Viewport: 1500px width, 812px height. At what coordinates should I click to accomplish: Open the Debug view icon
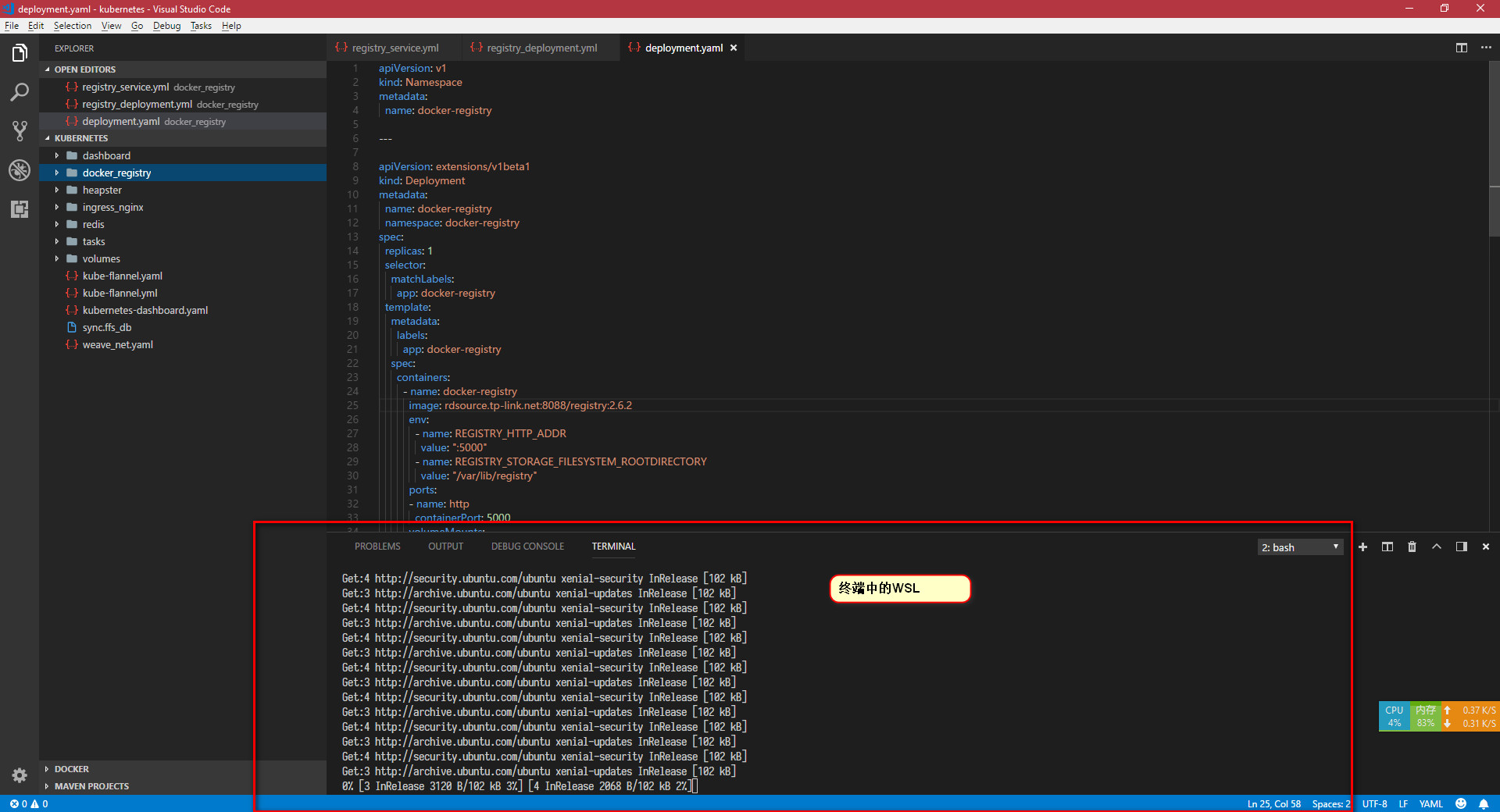coord(20,170)
